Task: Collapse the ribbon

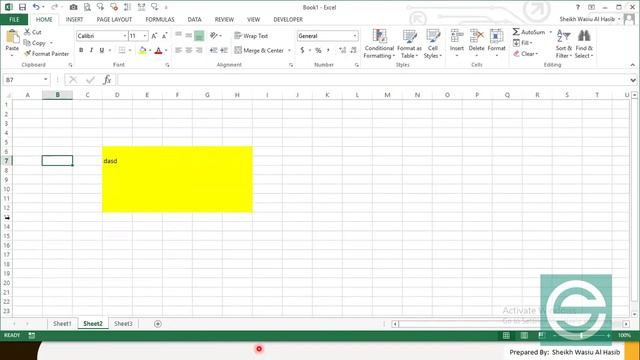Action: coord(633,65)
